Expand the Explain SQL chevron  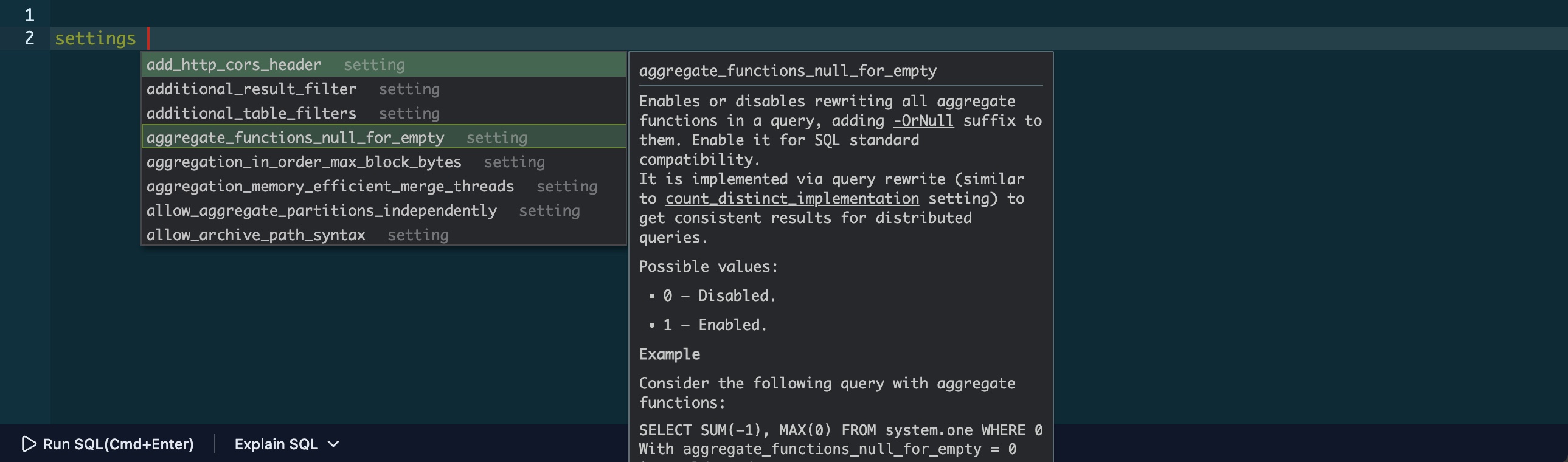[x=333, y=445]
